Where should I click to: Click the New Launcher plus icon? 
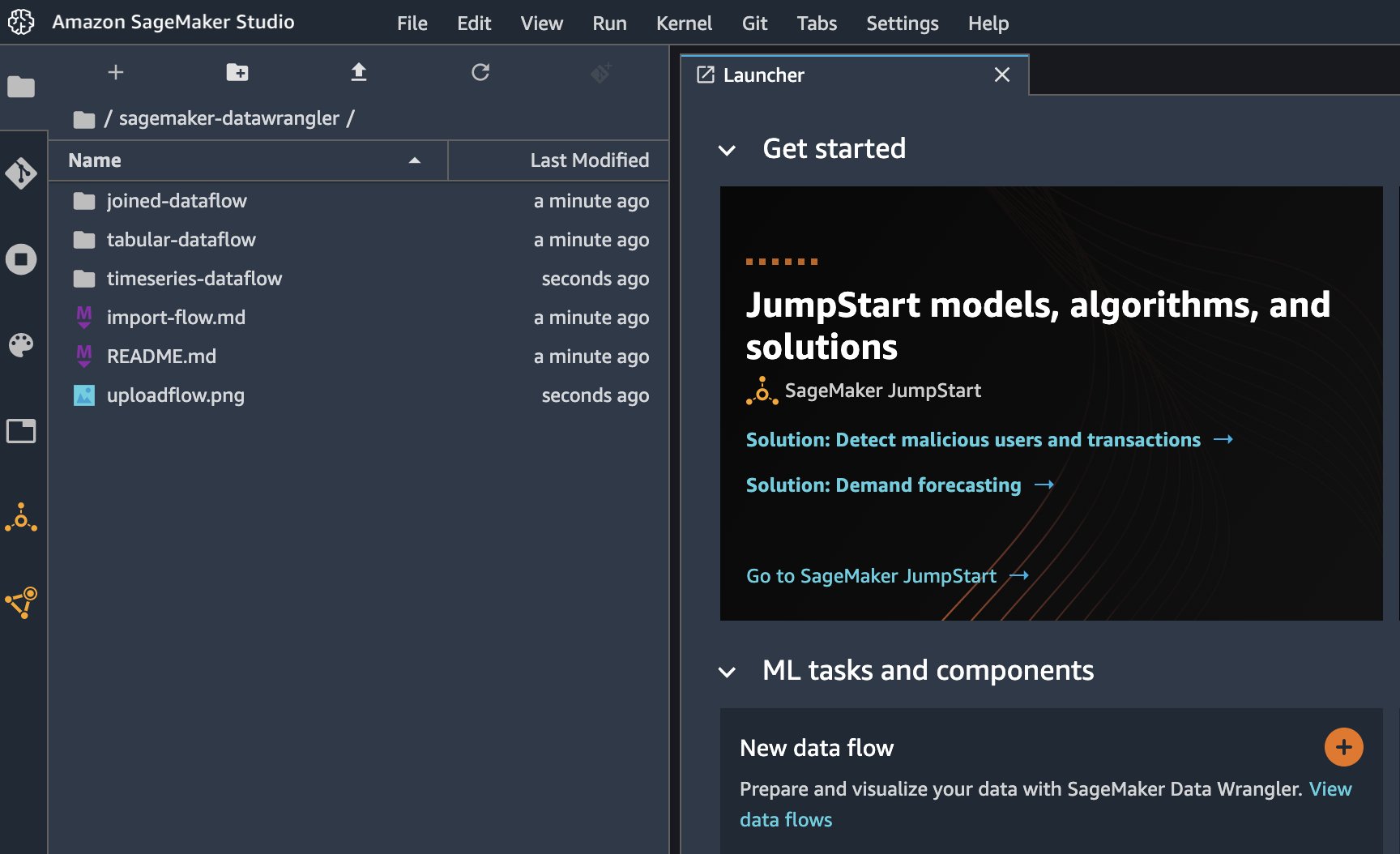[116, 72]
